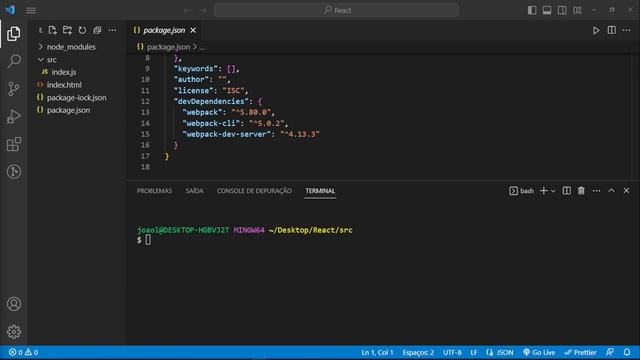
Task: Create a new folder in Explorer
Action: pos(67,30)
